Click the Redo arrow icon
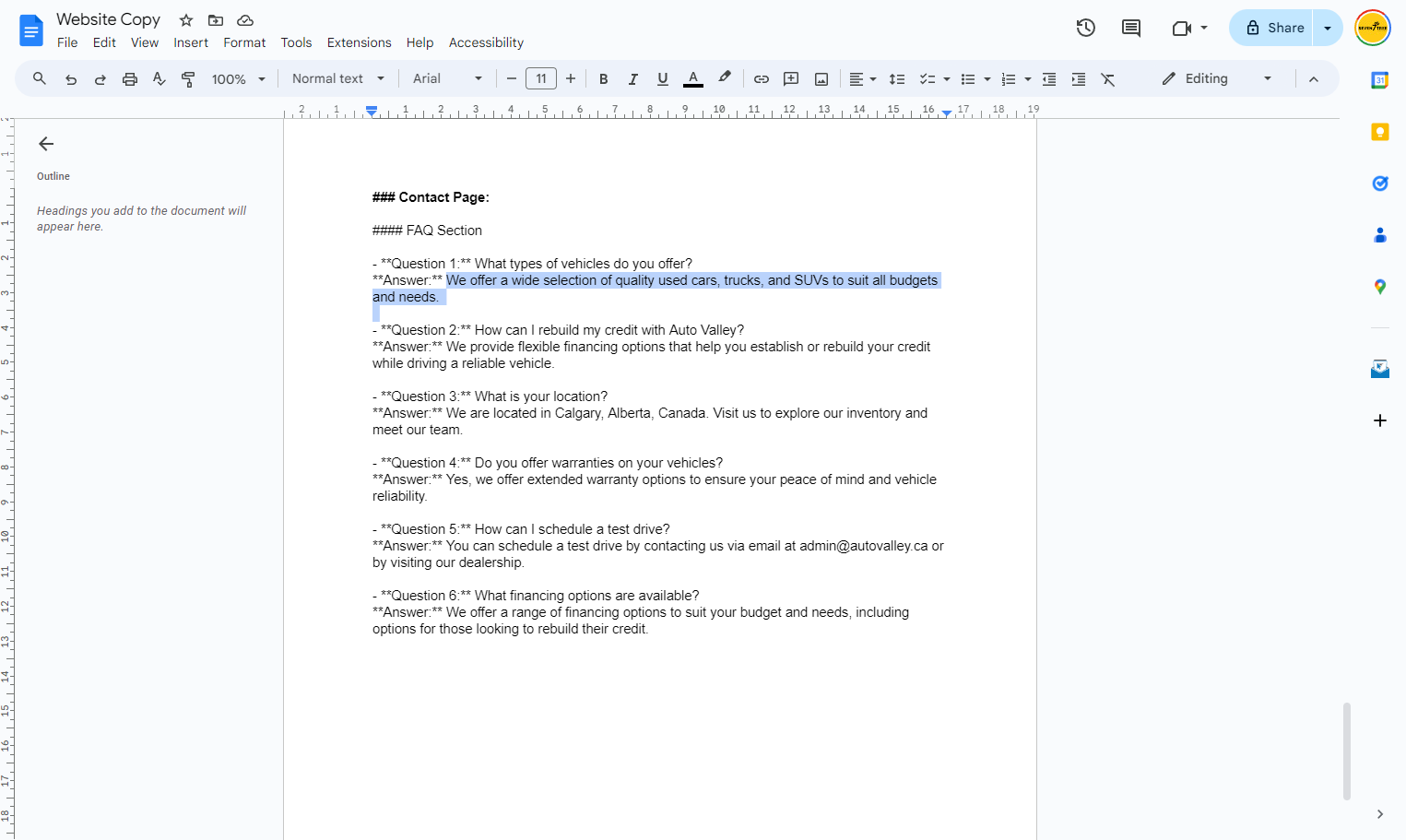 point(100,79)
